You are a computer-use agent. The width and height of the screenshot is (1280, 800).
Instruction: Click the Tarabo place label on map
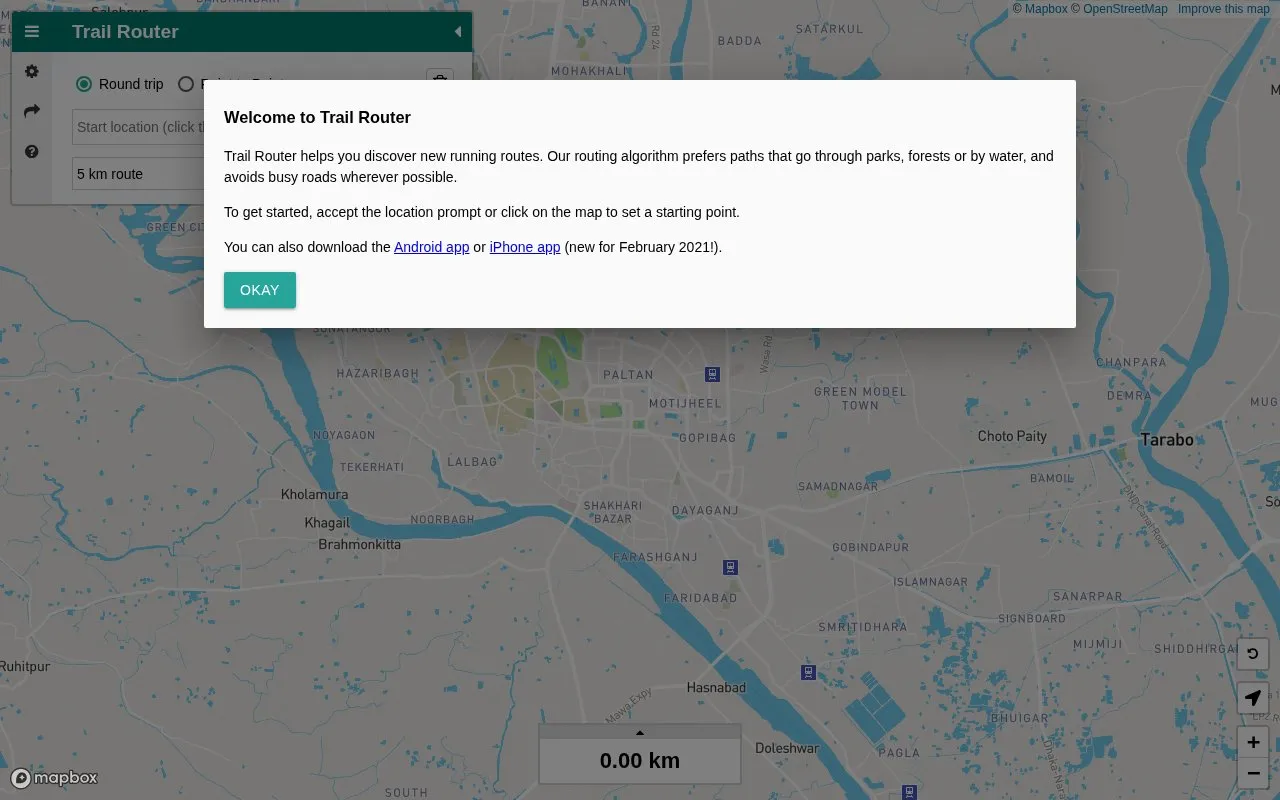pyautogui.click(x=1167, y=440)
